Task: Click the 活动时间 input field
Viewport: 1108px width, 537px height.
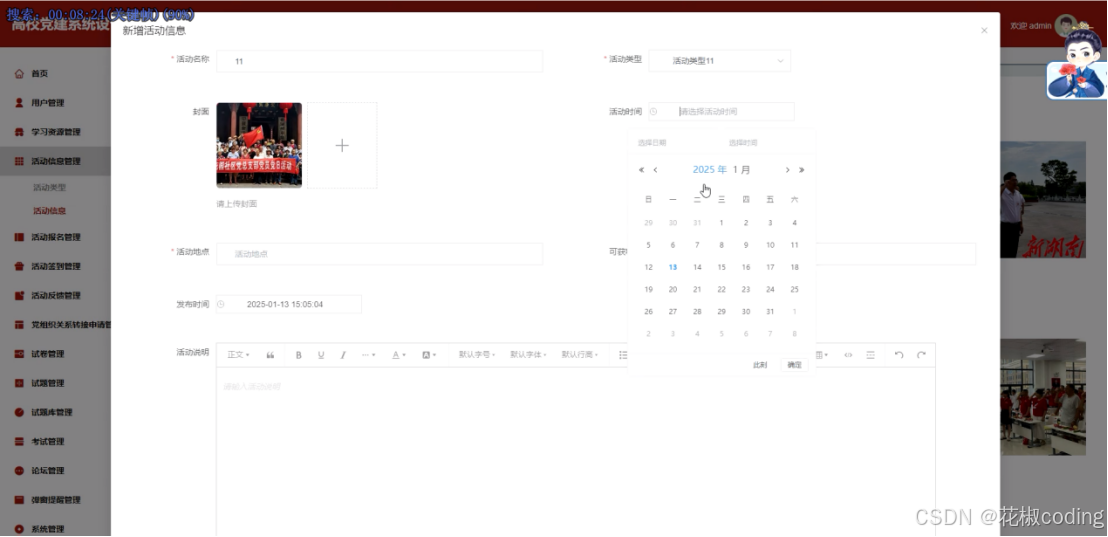Action: point(721,112)
